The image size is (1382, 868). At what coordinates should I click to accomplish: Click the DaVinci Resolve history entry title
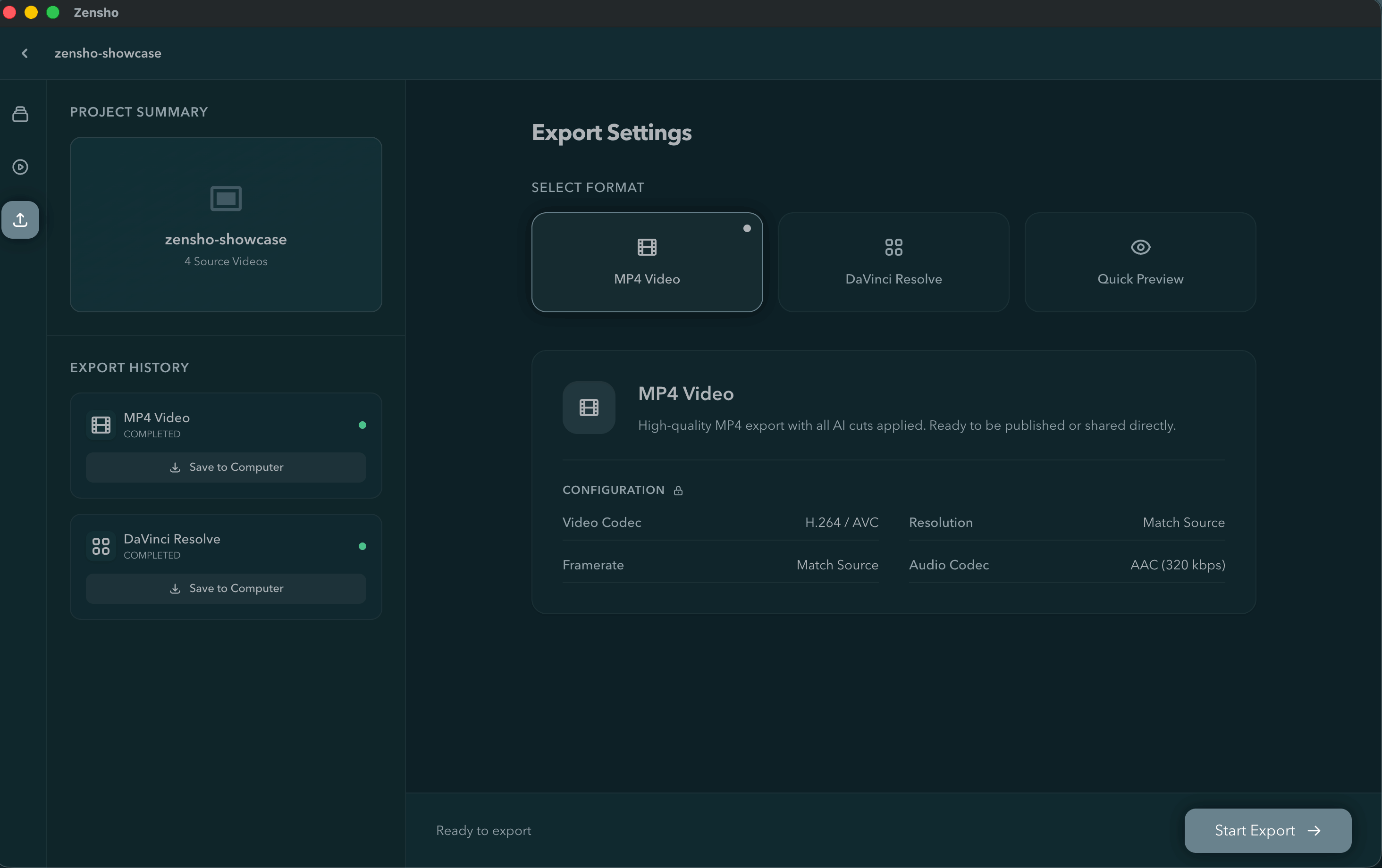pos(172,539)
